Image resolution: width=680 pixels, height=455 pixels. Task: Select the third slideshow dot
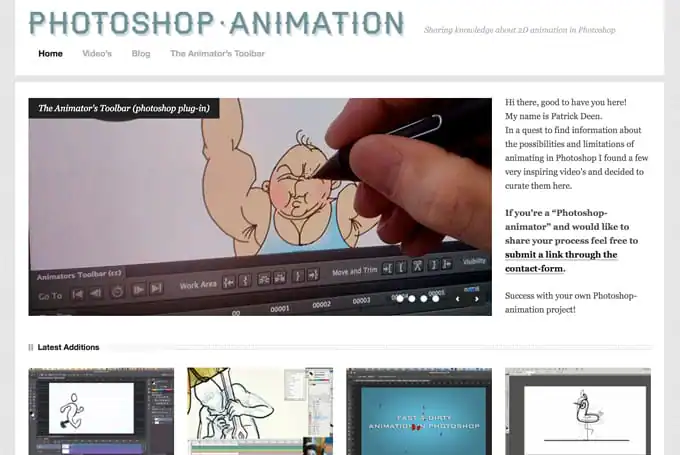[x=424, y=298]
